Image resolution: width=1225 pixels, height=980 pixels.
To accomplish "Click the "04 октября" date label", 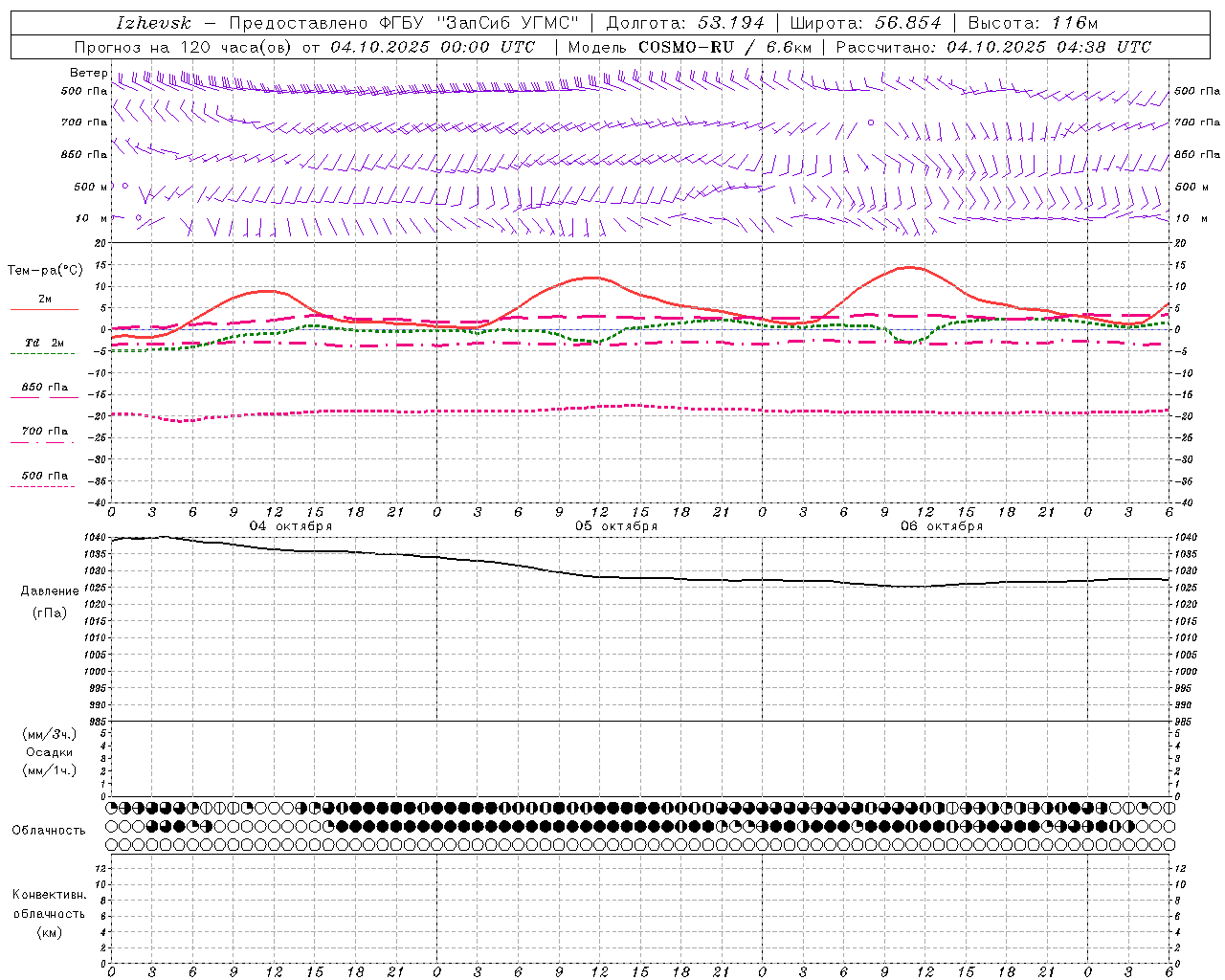I will [x=291, y=526].
